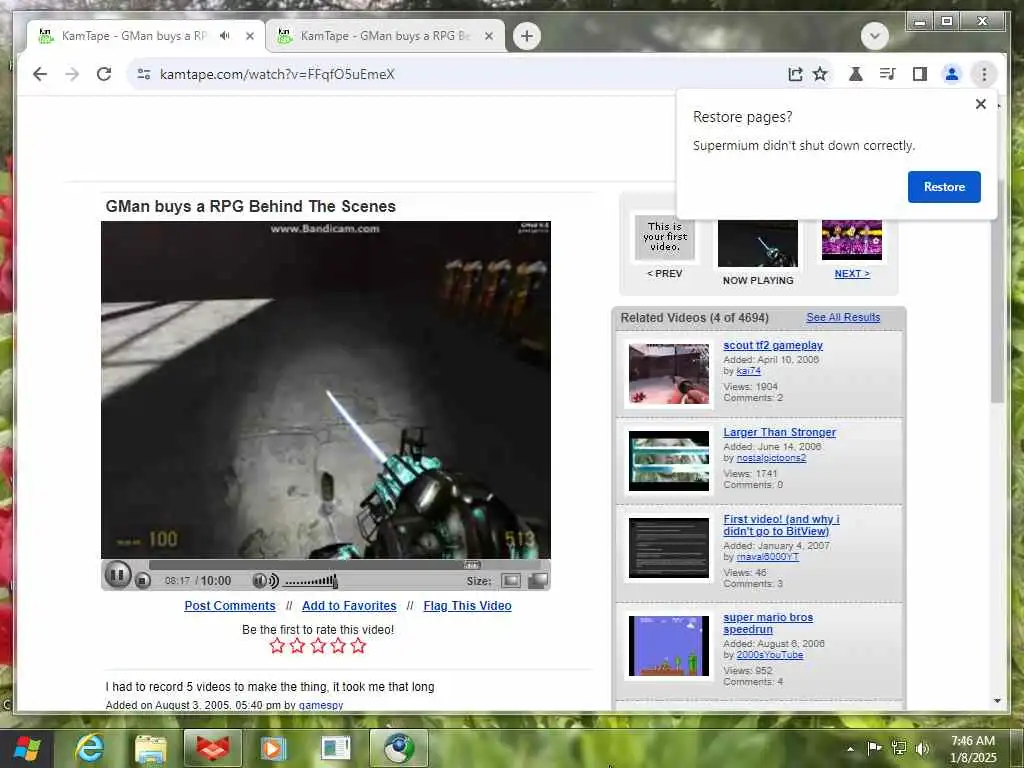Go back using the browser back arrow
The height and width of the screenshot is (768, 1024).
pos(40,74)
